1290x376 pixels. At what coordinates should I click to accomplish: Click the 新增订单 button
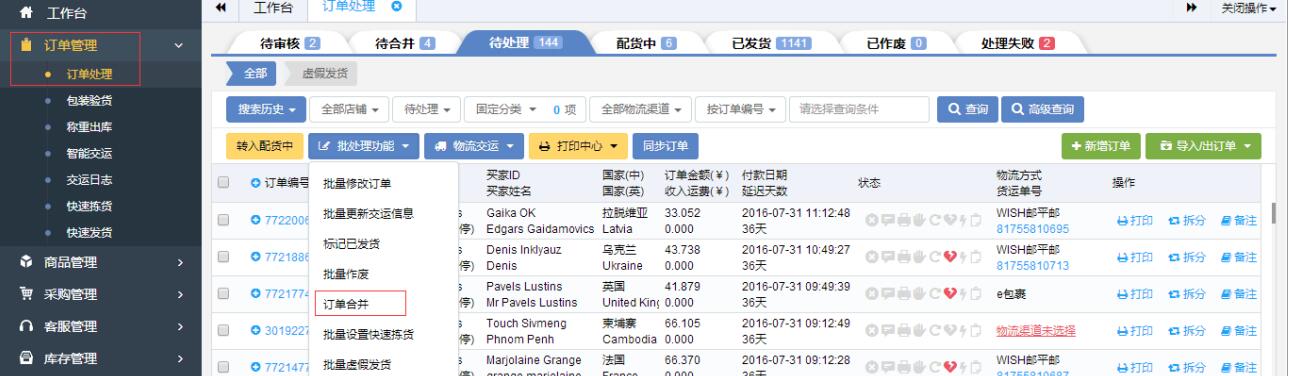click(1101, 147)
